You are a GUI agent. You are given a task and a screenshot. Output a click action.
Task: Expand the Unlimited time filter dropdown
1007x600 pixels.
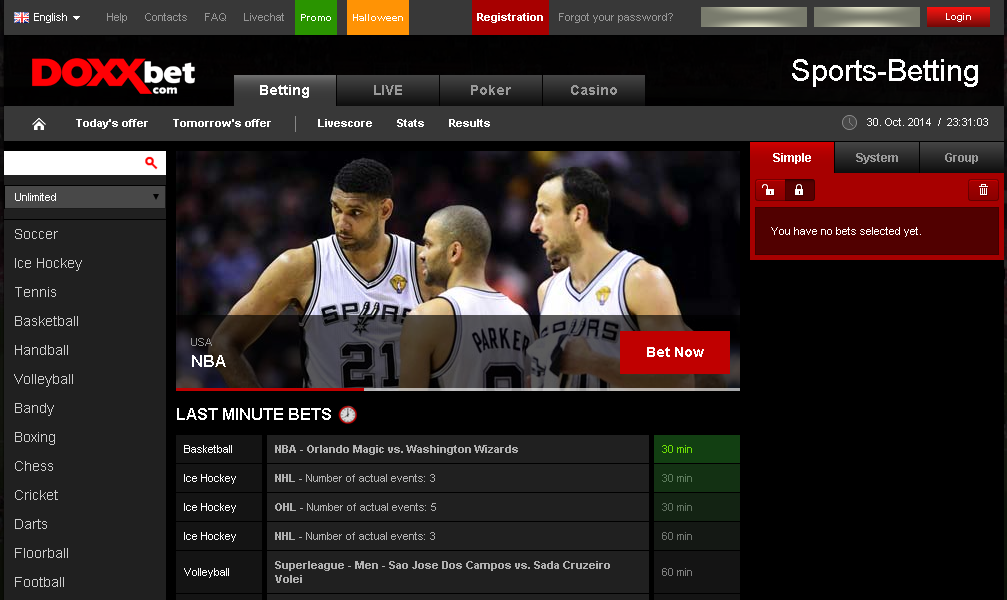click(x=85, y=197)
